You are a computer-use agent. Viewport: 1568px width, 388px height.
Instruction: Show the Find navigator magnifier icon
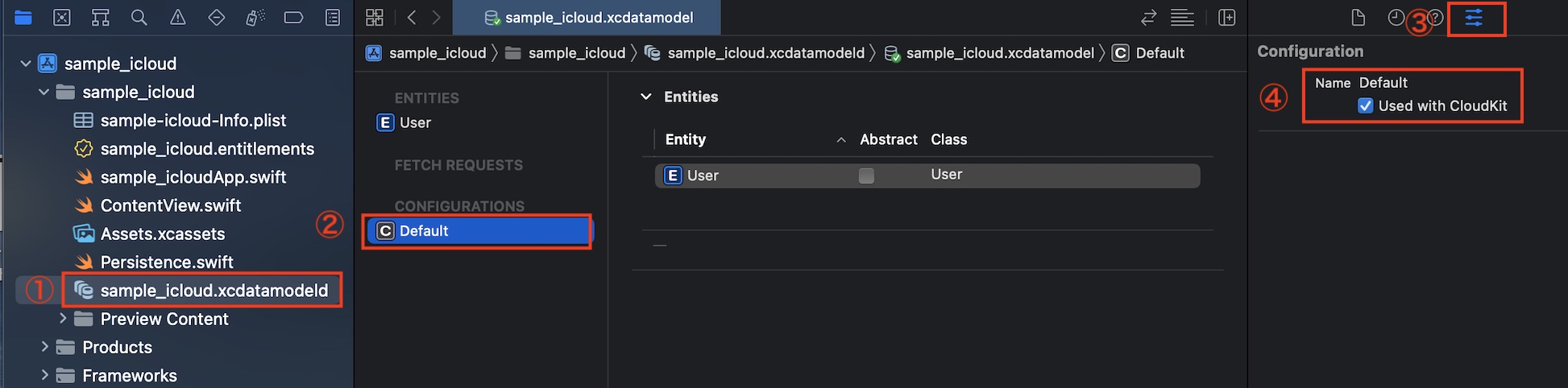point(139,18)
